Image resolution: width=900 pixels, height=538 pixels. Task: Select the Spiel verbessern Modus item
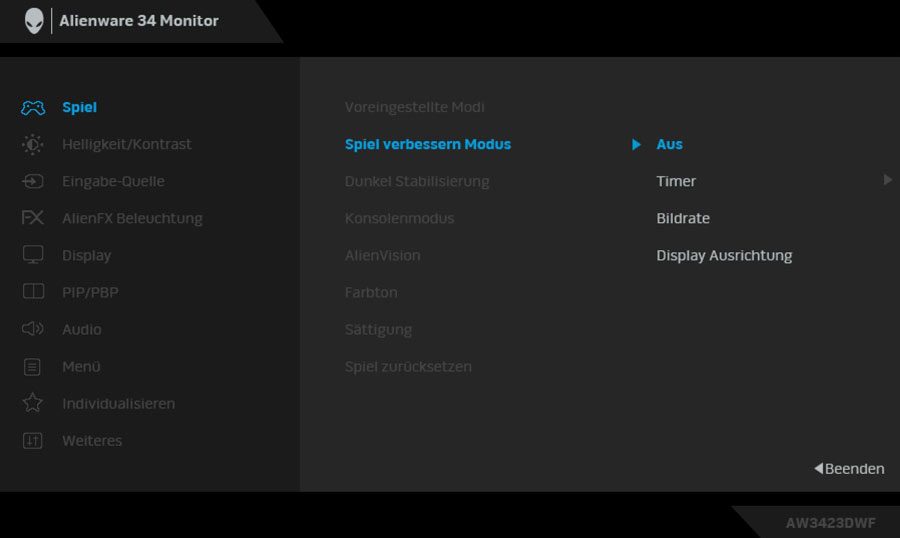pyautogui.click(x=428, y=144)
